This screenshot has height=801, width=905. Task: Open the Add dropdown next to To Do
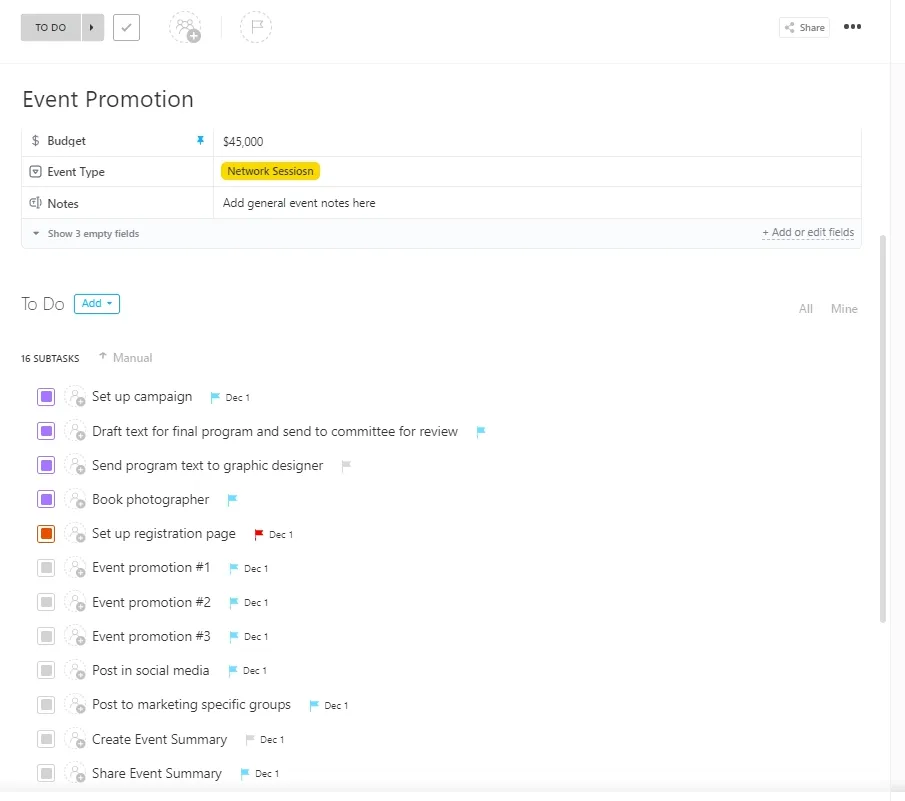point(96,304)
